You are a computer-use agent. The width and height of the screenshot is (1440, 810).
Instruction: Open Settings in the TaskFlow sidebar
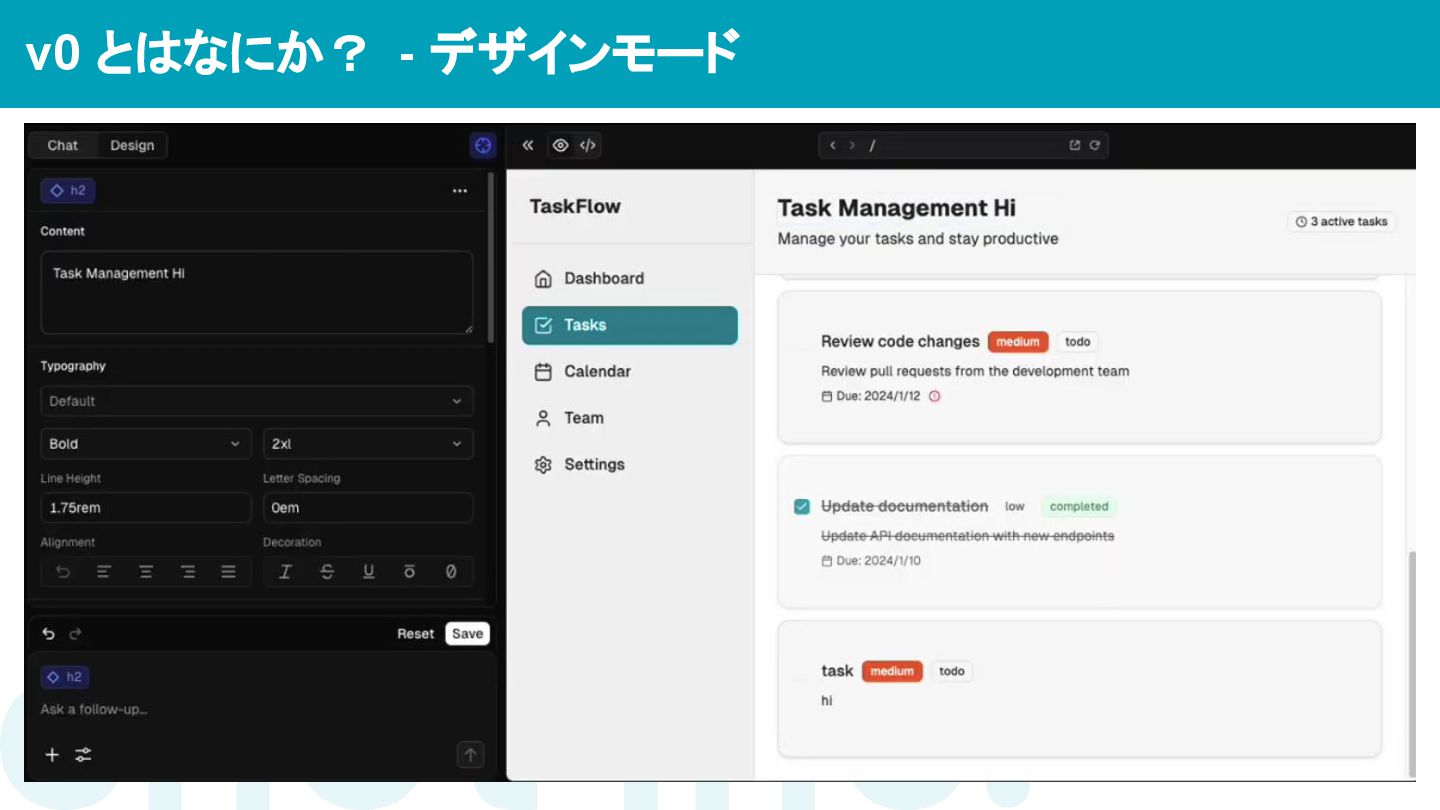[x=630, y=465]
